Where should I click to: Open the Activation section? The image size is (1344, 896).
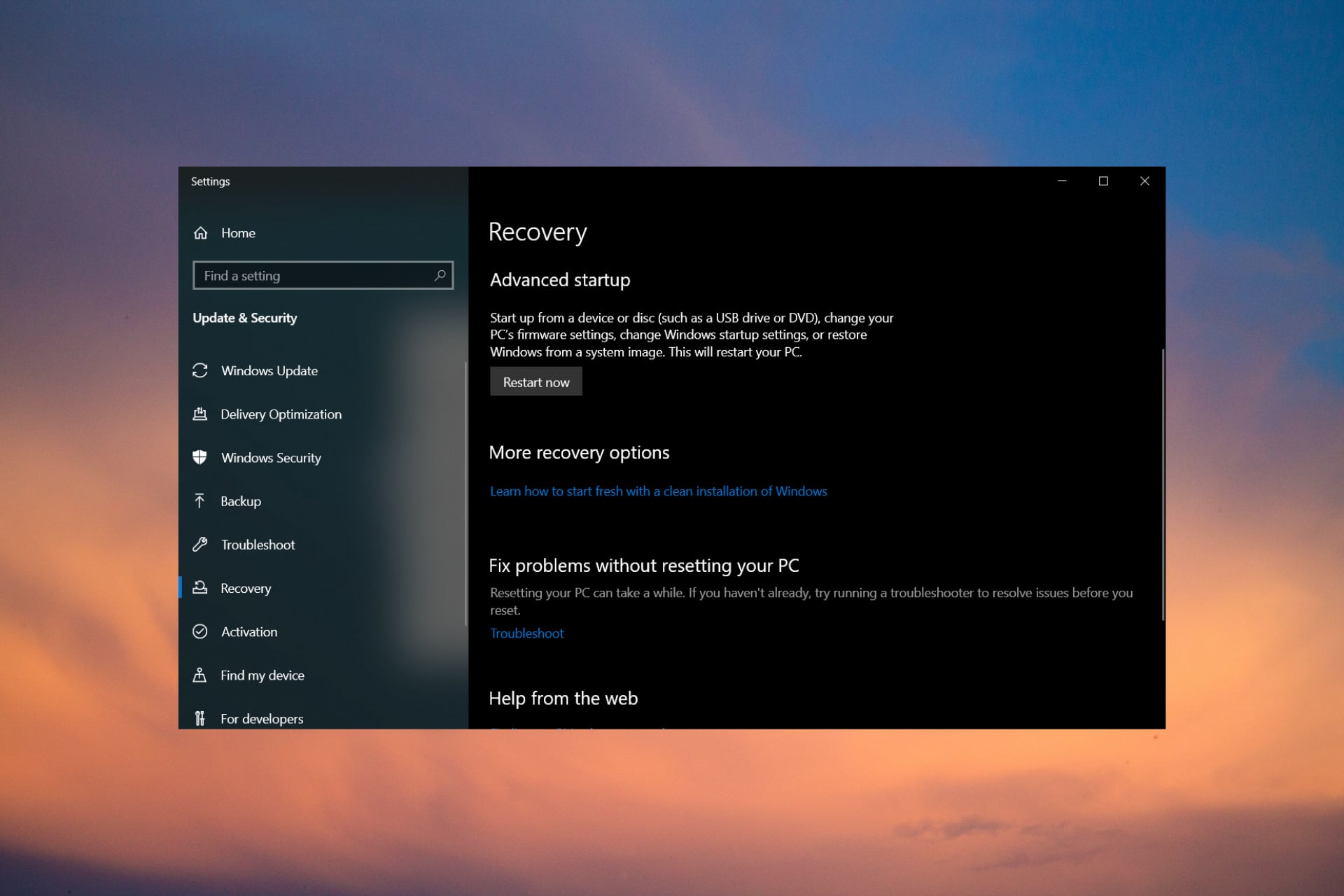[x=248, y=631]
